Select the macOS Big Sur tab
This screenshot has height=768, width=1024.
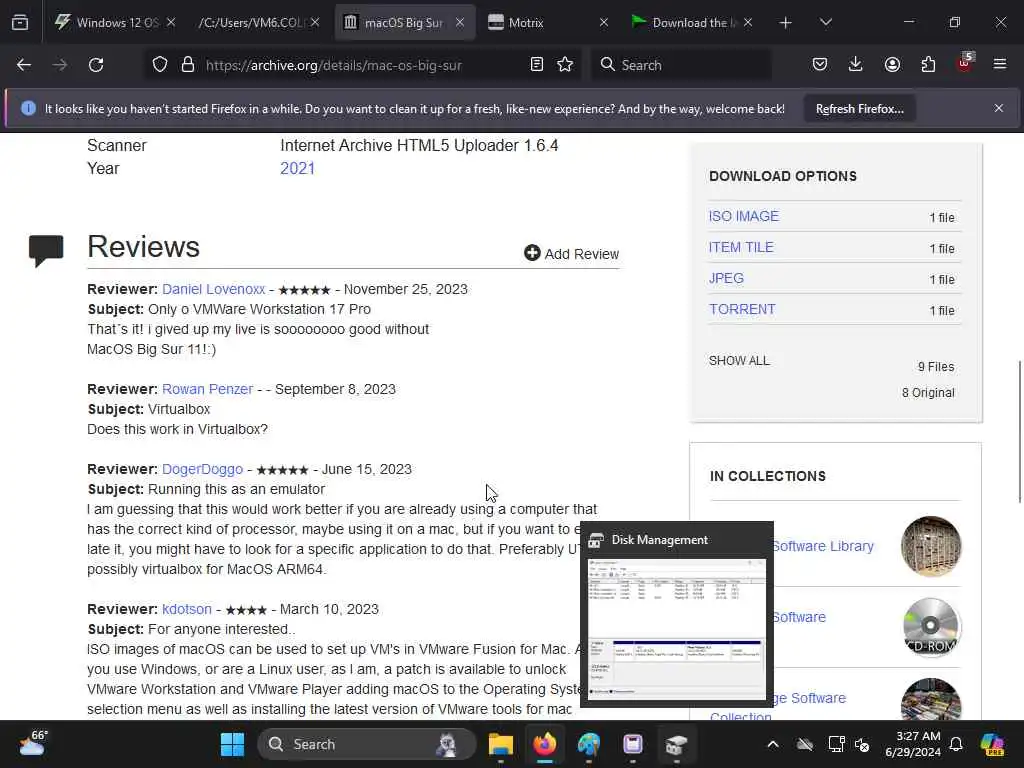point(405,23)
